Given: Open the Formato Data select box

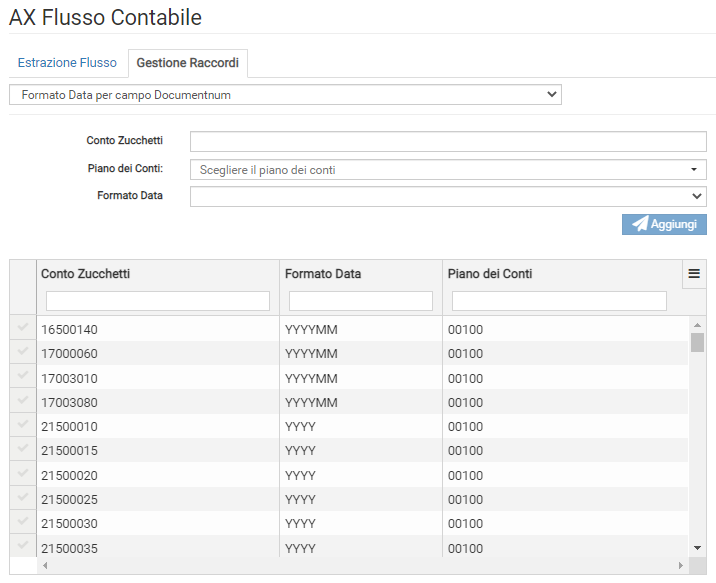Looking at the screenshot, I should point(448,196).
